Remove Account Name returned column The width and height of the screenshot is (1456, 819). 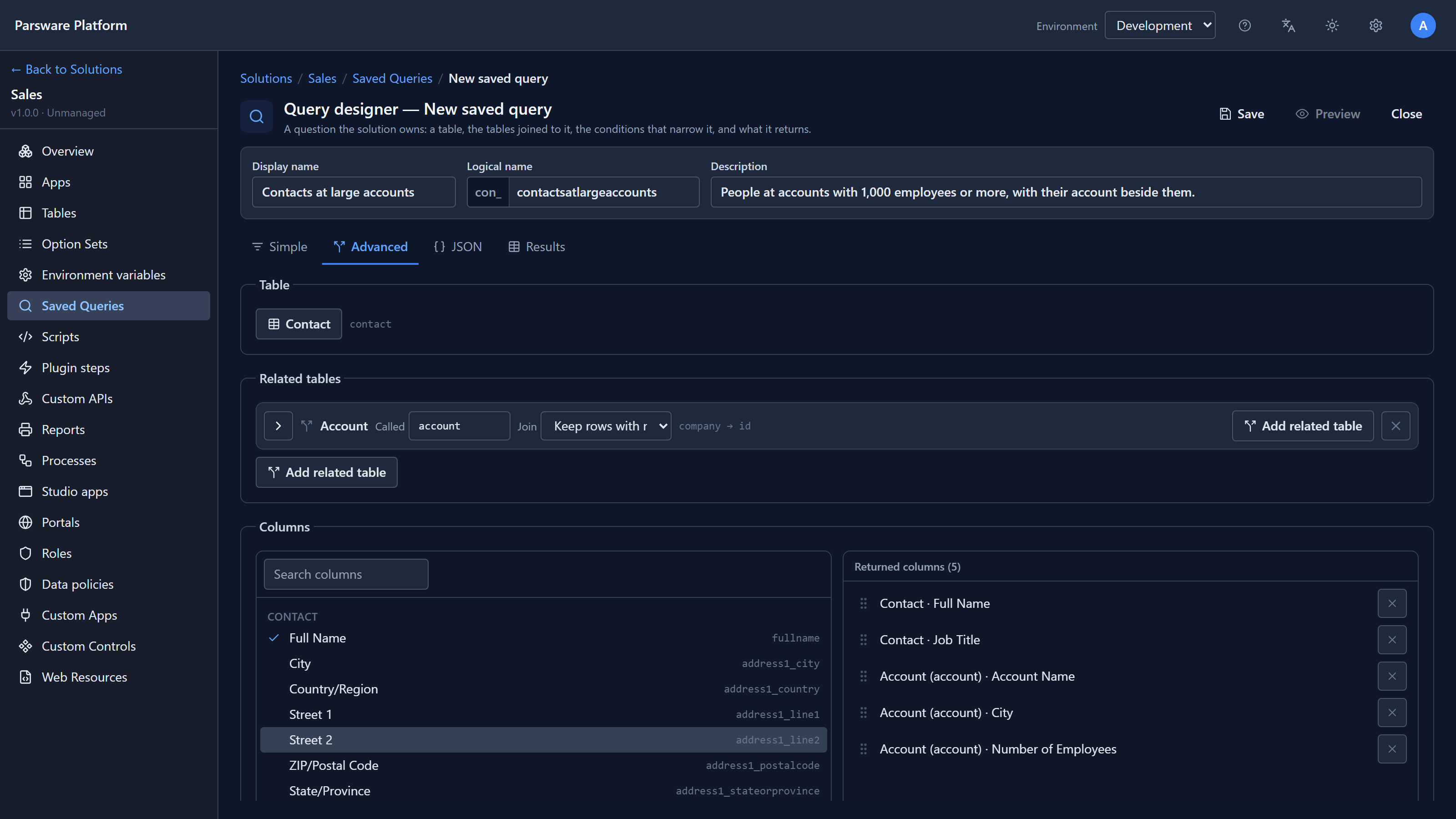coord(1392,677)
